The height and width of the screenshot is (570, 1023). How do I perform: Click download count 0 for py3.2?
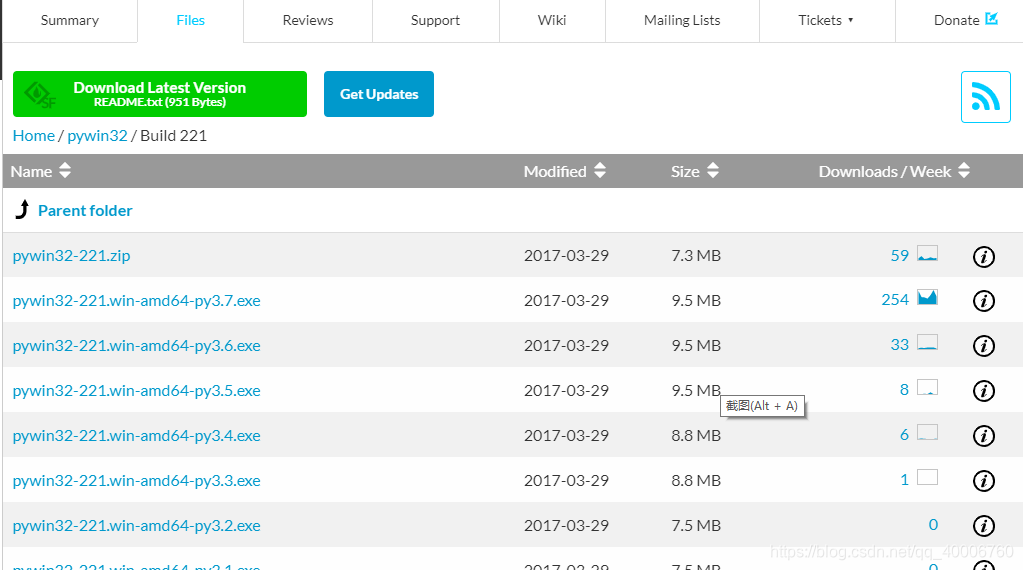tap(933, 524)
